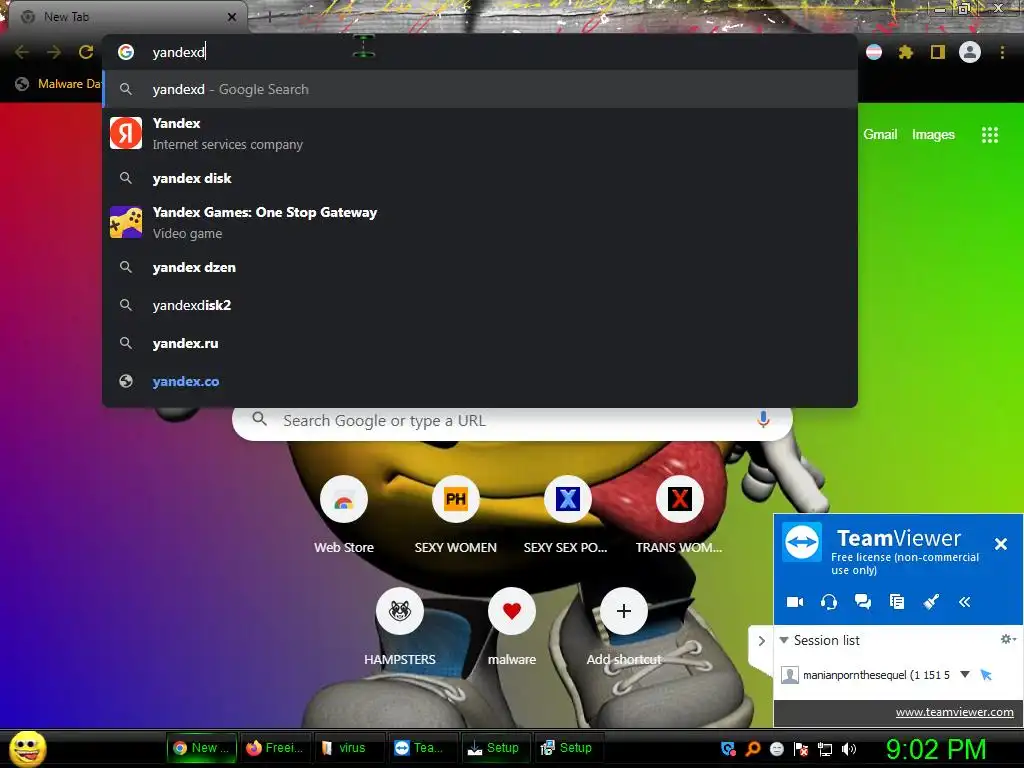1024x768 pixels.
Task: Select the yandexd Google Search suggestion
Action: [480, 89]
